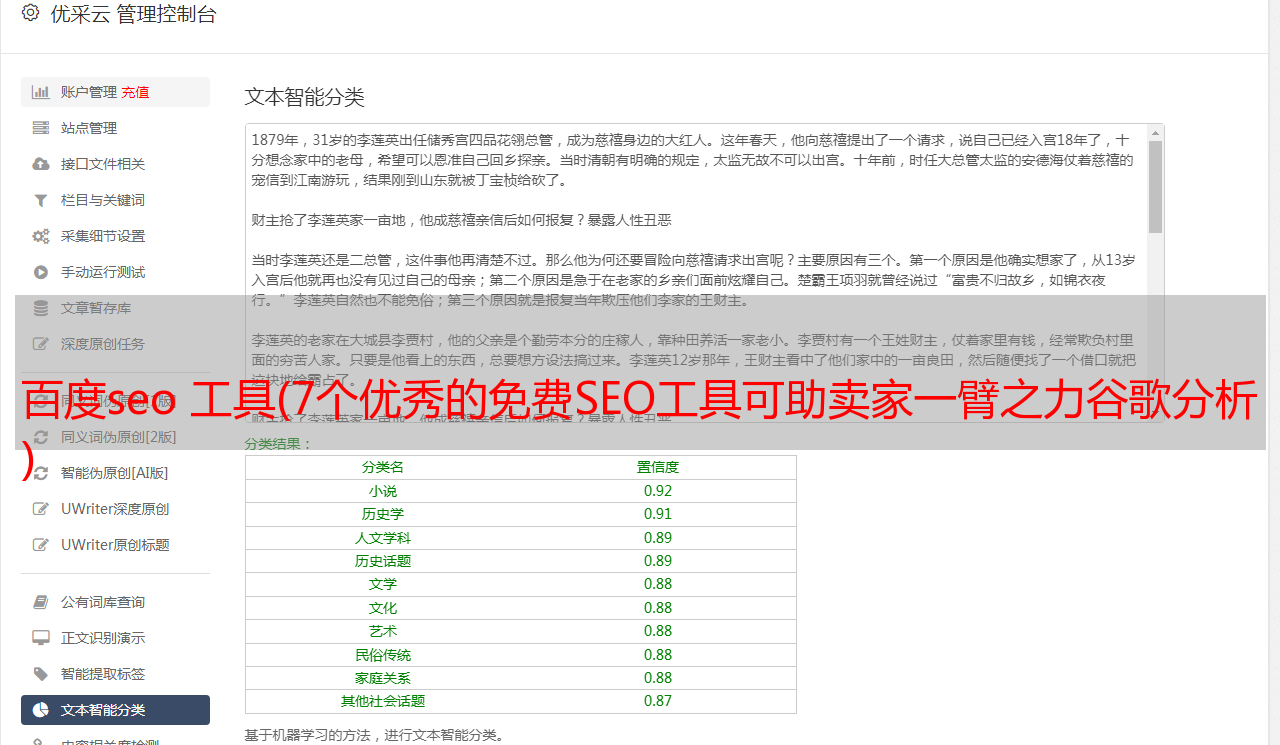Screen dimensions: 1280x745
Task: Click the edit icon for UWriter原创标题
Action: tap(41, 545)
